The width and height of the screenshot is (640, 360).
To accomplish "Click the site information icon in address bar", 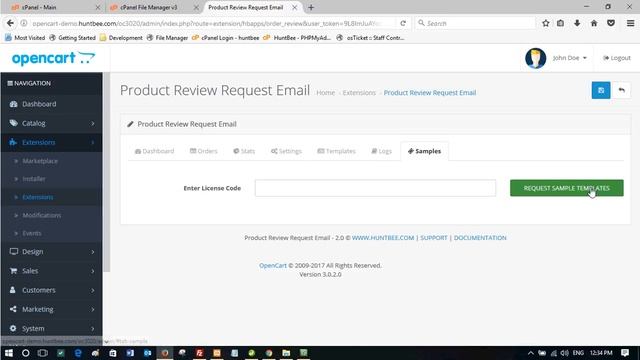I will pos(24,23).
